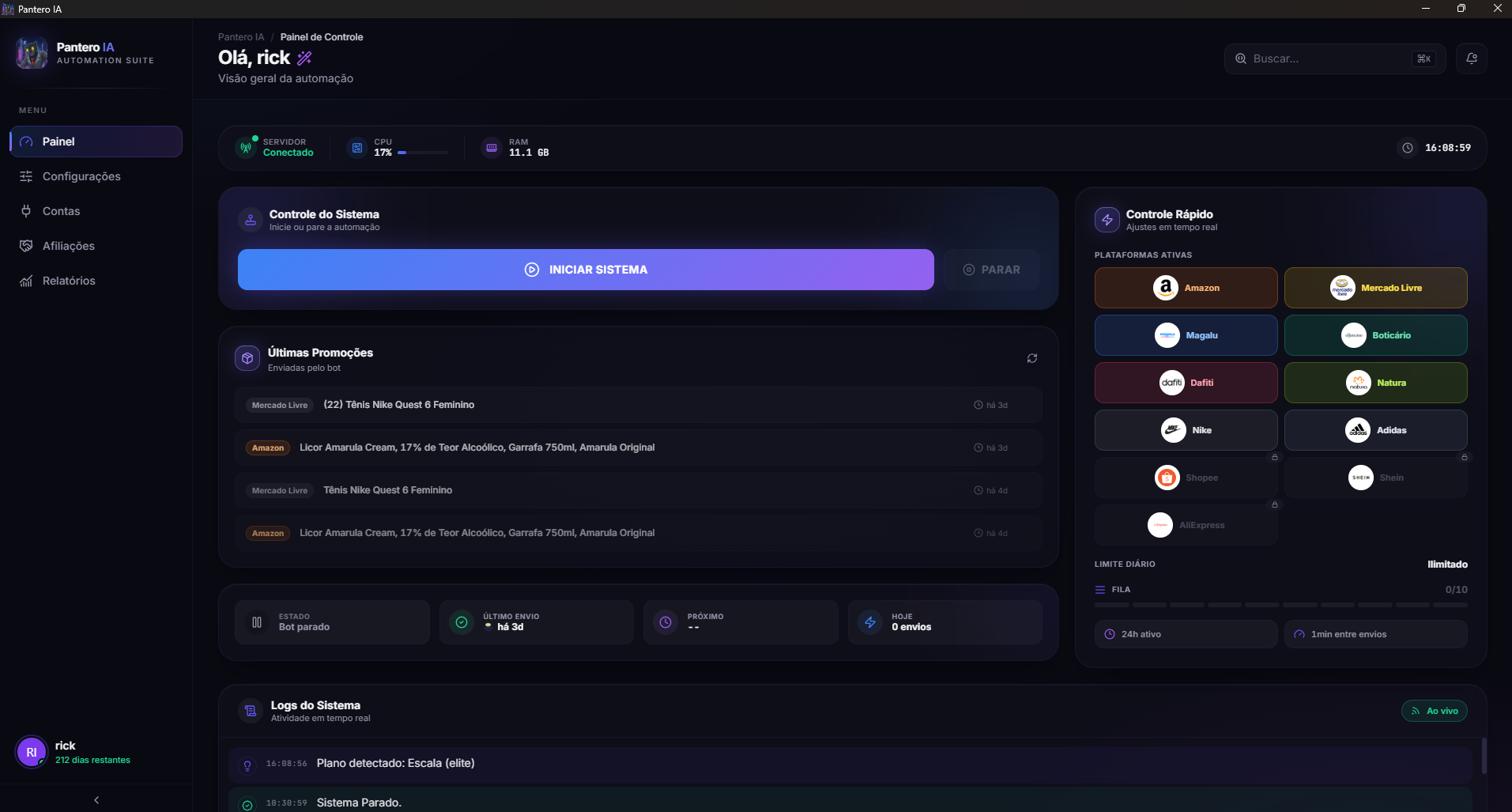Open the Afiliações page
This screenshot has height=812, width=1512.
coord(96,246)
